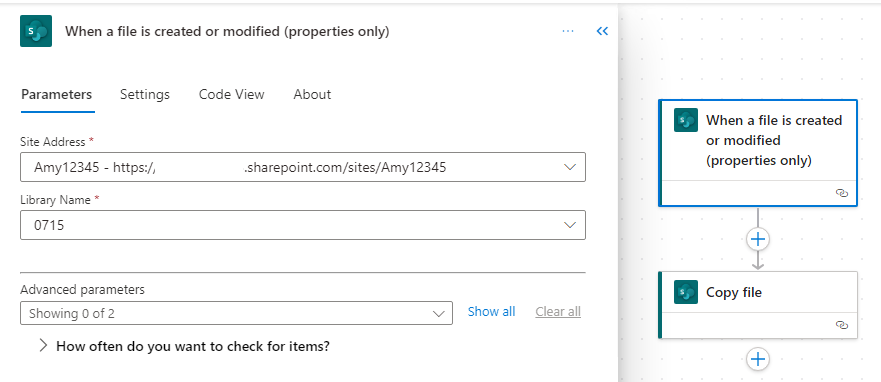Switch to the Code View tab
The height and width of the screenshot is (382, 881).
click(231, 94)
